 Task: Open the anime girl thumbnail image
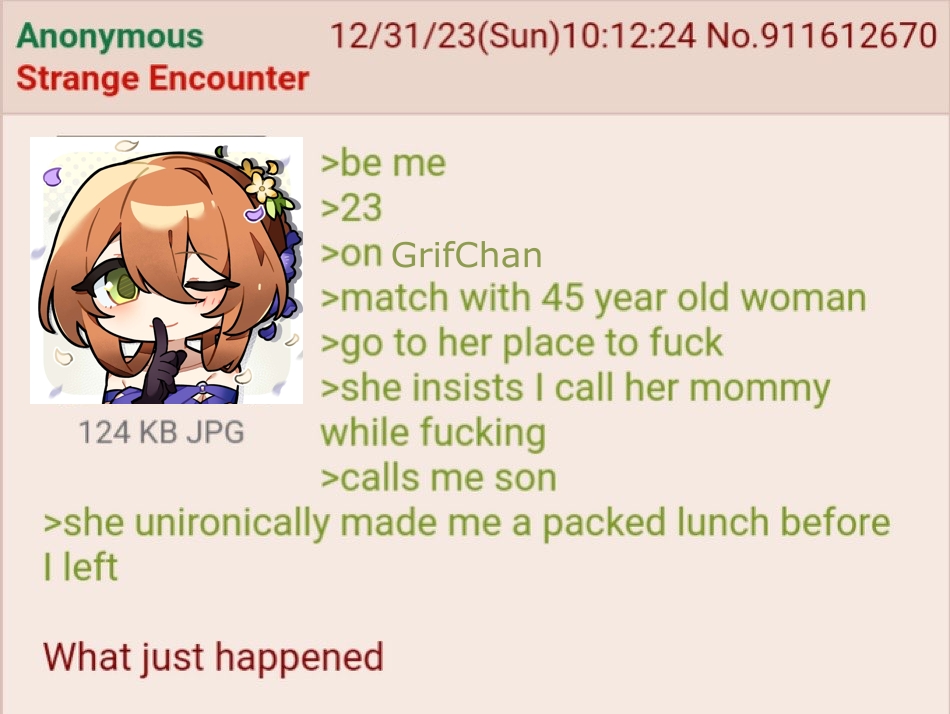(166, 270)
